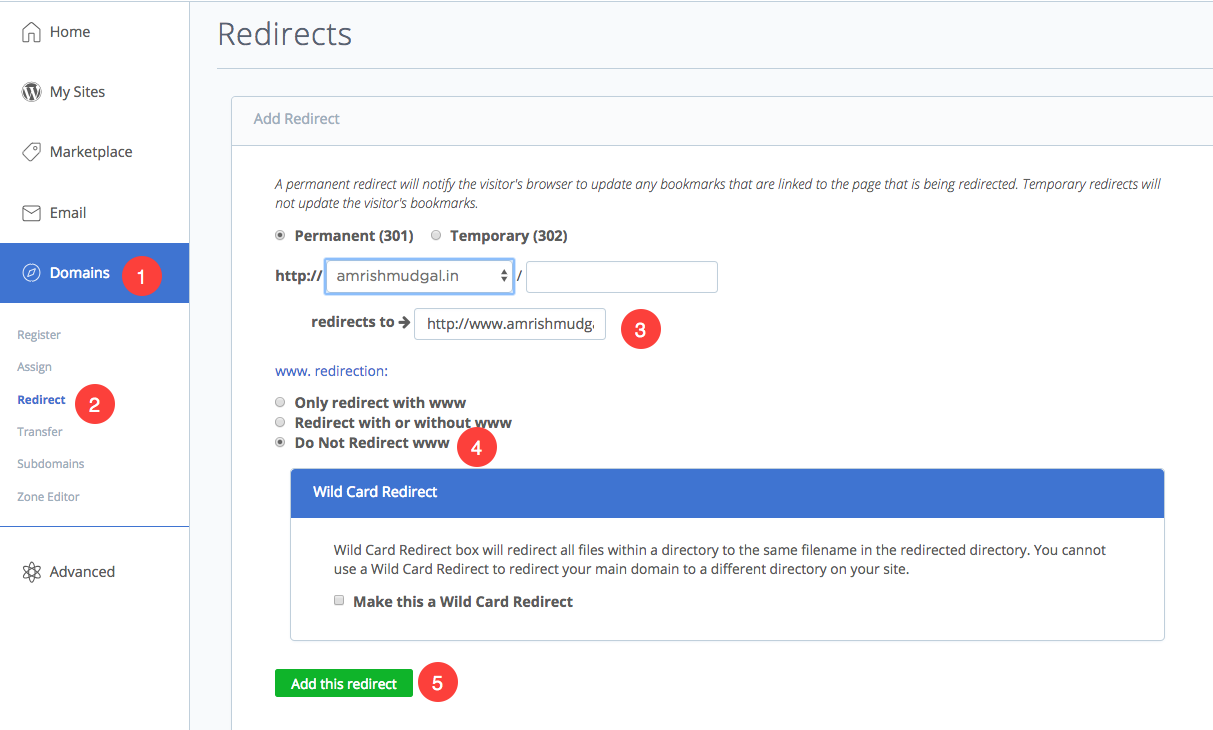Click the www. redirection link
The image size is (1213, 730).
[x=331, y=371]
